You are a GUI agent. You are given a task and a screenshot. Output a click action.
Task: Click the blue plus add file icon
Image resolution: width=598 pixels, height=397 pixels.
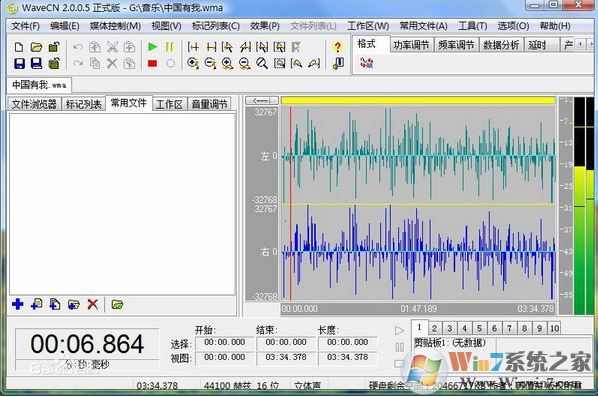point(18,304)
